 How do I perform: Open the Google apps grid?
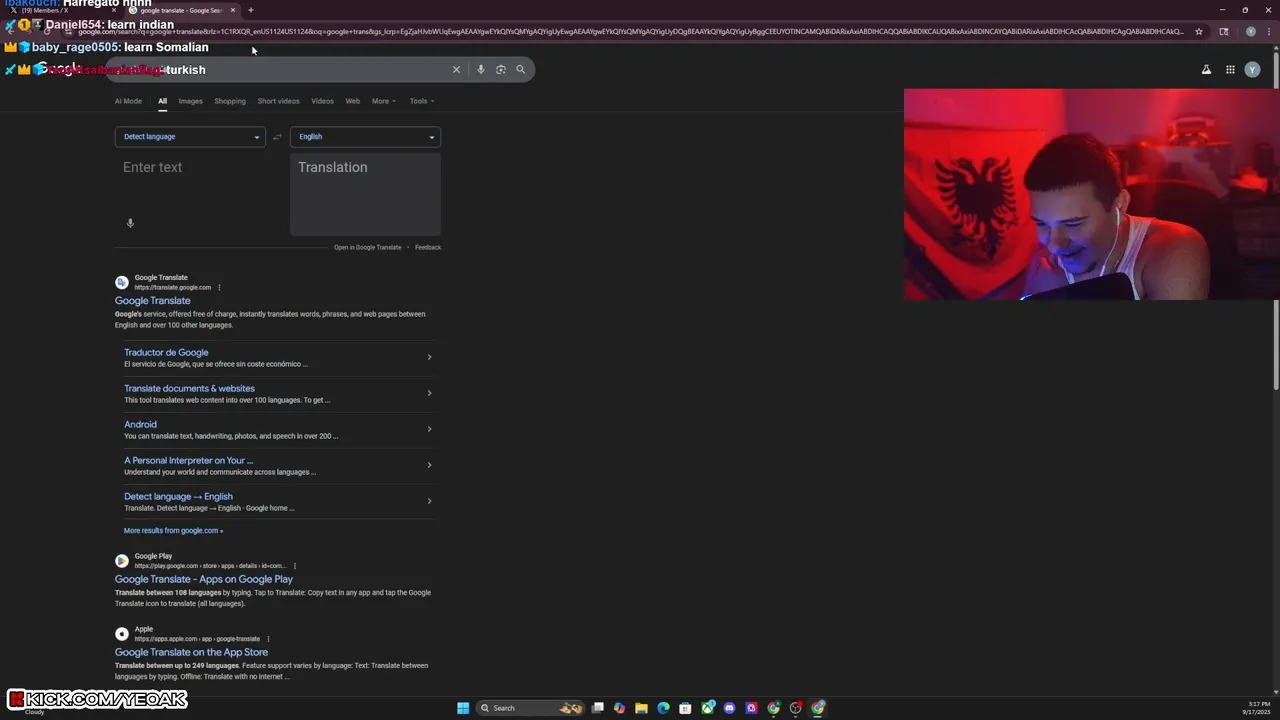[x=1230, y=70]
